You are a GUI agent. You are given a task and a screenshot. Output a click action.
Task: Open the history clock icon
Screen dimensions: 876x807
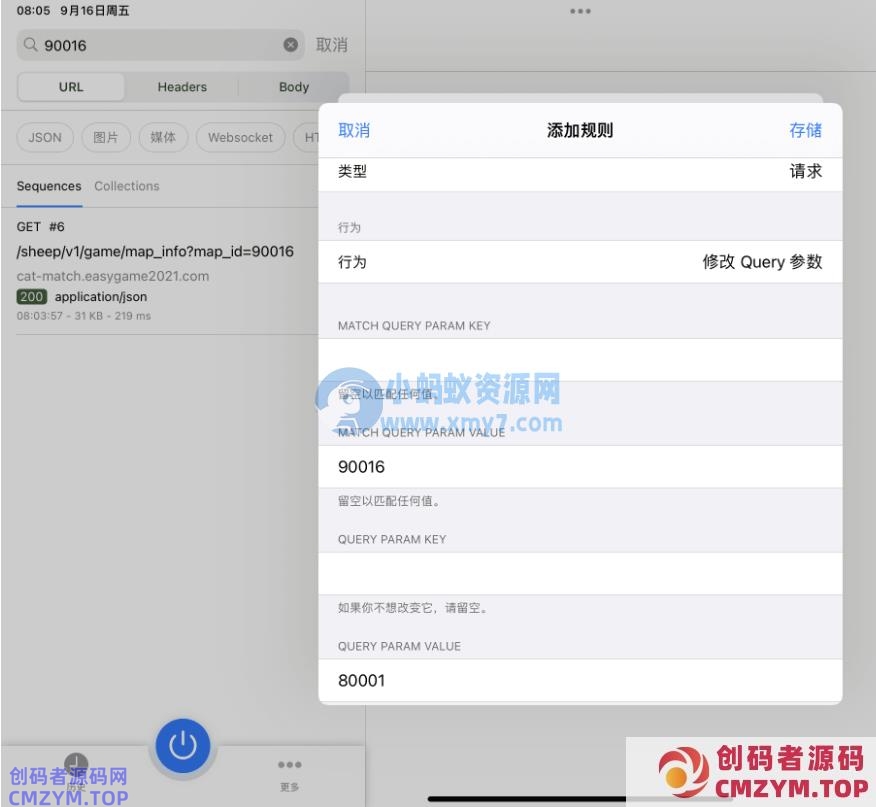pos(76,765)
